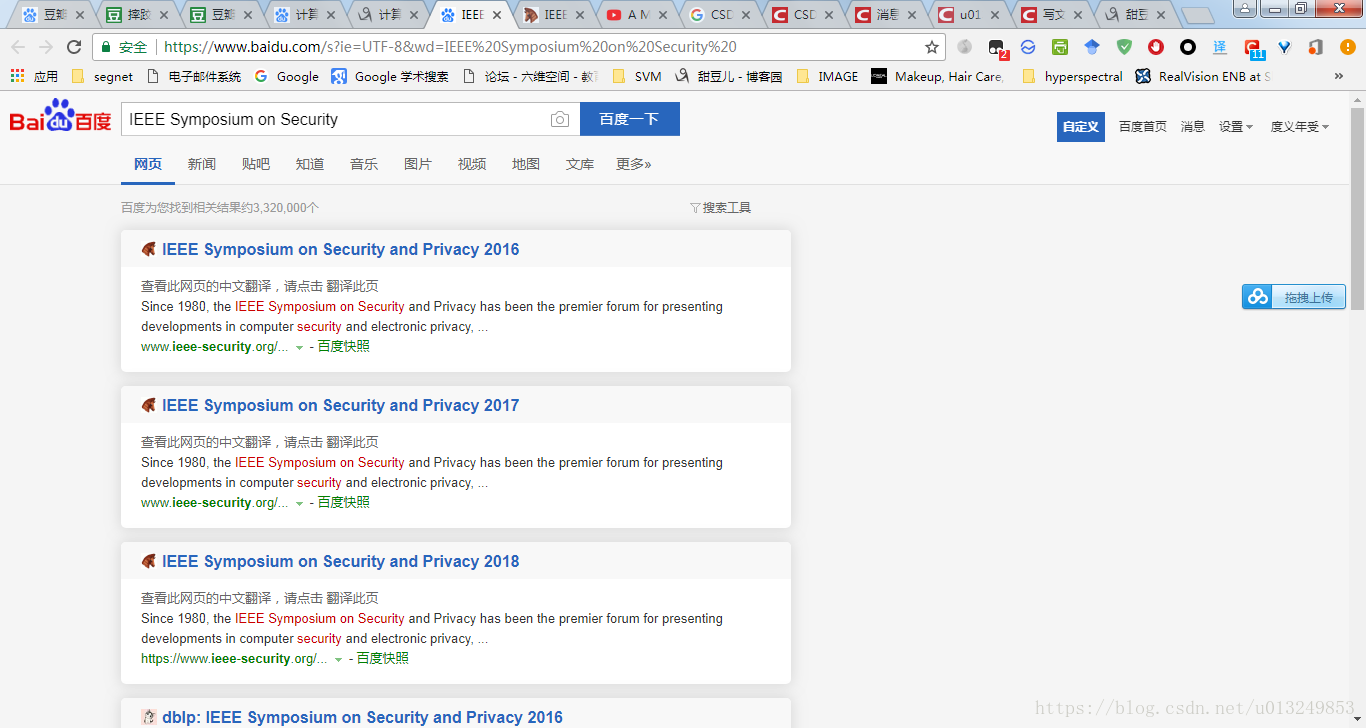The image size is (1366, 728).
Task: Select the 网页 web search tab
Action: (148, 164)
